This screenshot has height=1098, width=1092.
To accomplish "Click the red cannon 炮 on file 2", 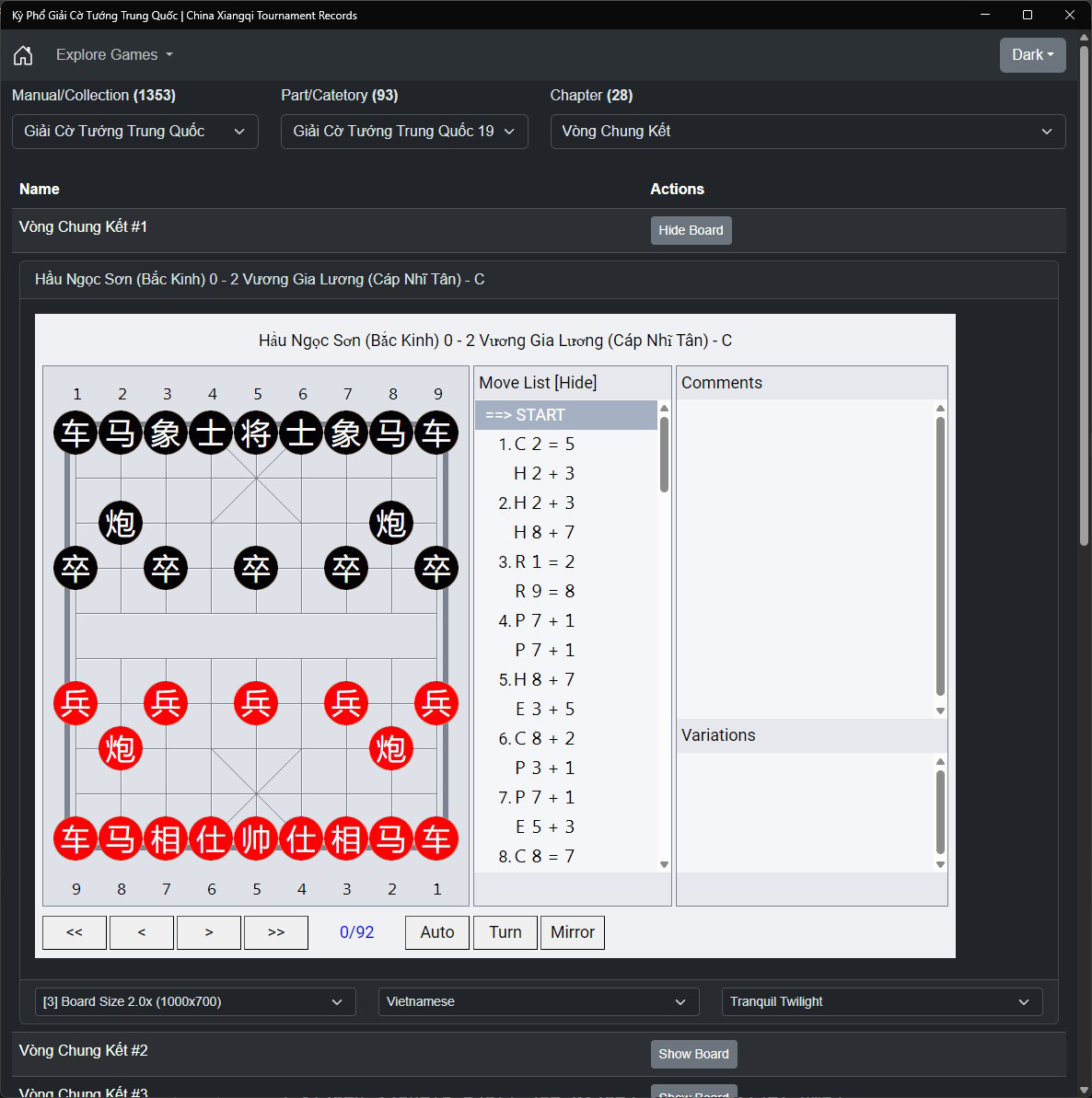I will [391, 748].
